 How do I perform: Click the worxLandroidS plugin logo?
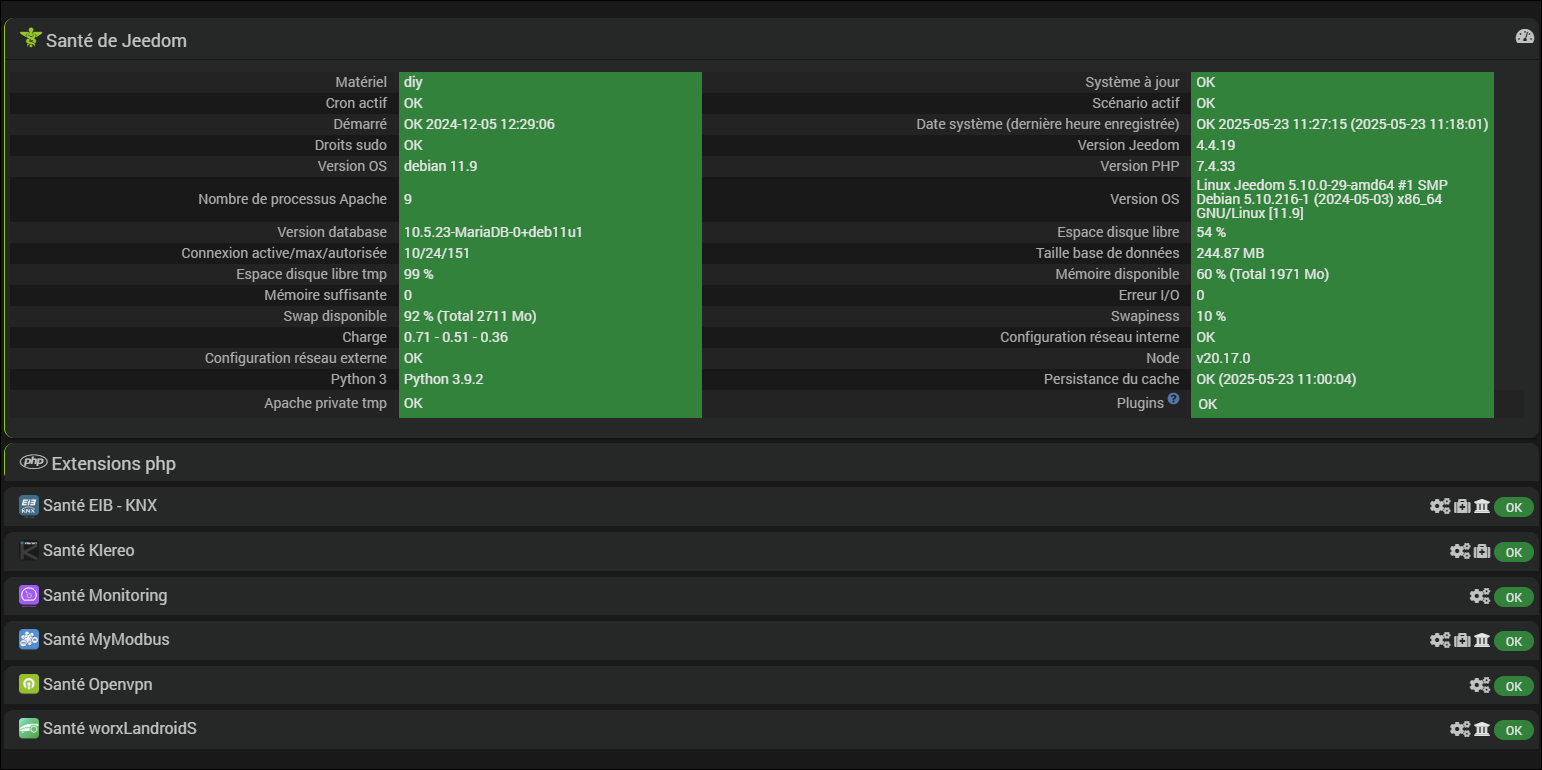click(x=29, y=729)
